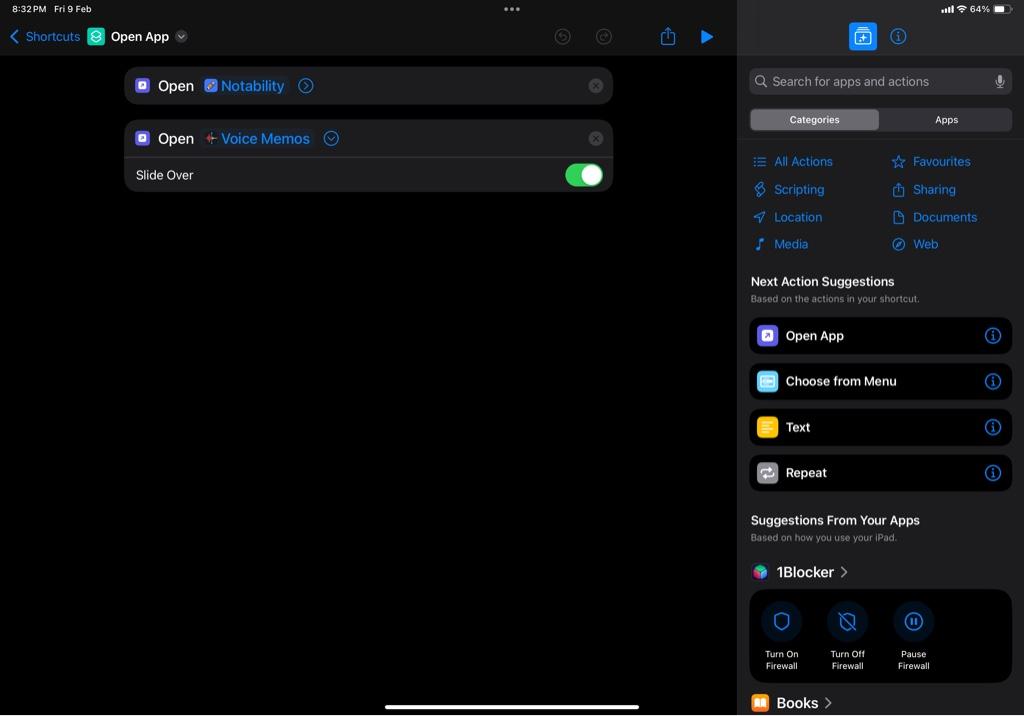
Task: Open the All Actions category
Action: click(x=793, y=161)
